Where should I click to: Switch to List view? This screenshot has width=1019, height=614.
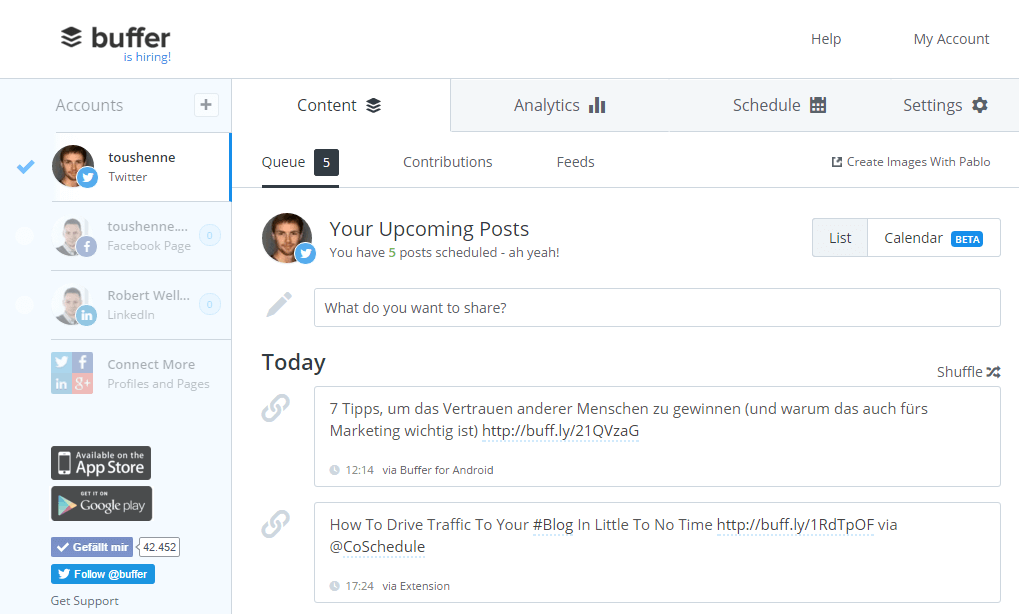(840, 238)
